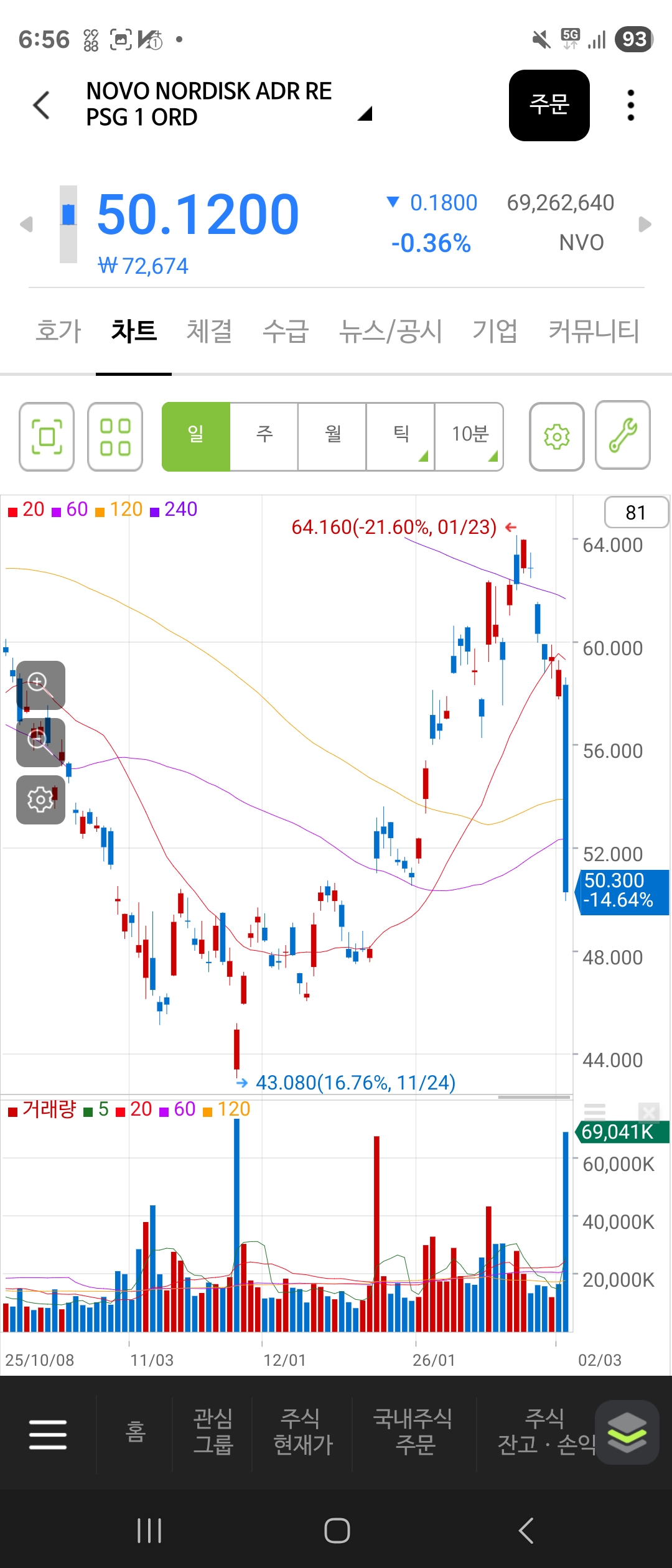Open multi-chart grid layout icon

115,437
